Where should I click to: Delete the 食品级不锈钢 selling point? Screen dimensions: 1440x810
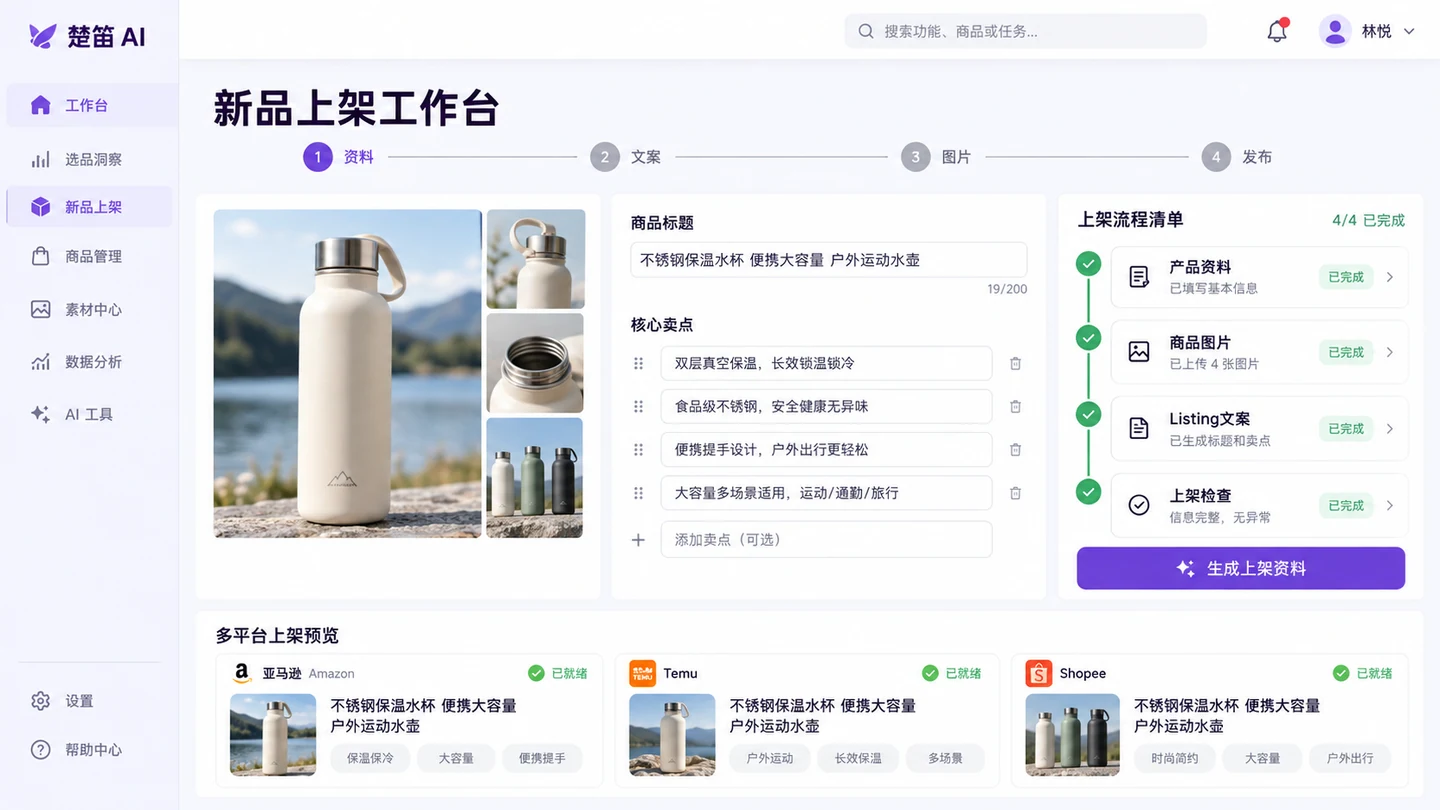(x=1015, y=407)
